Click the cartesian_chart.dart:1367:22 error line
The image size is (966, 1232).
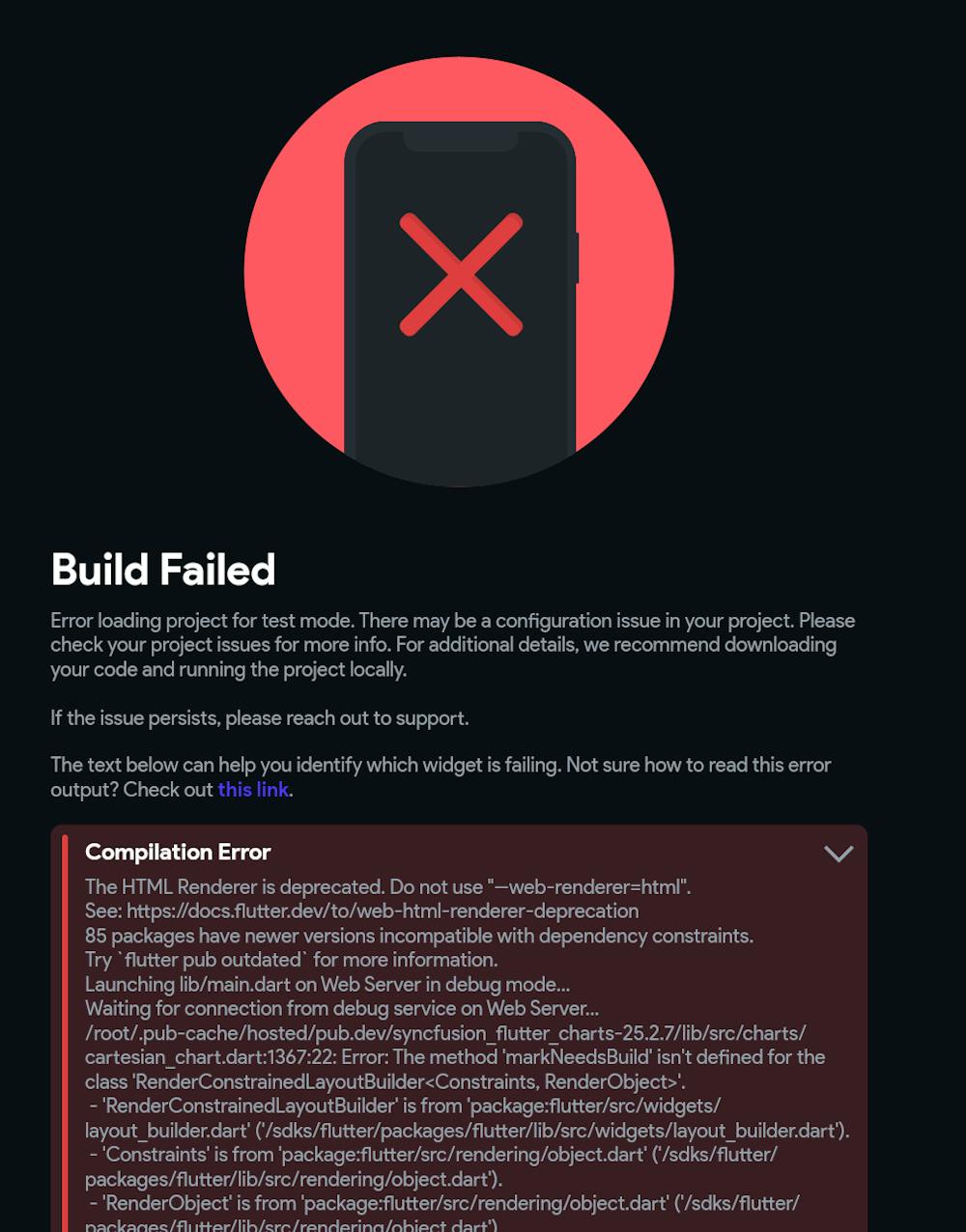point(455,1057)
